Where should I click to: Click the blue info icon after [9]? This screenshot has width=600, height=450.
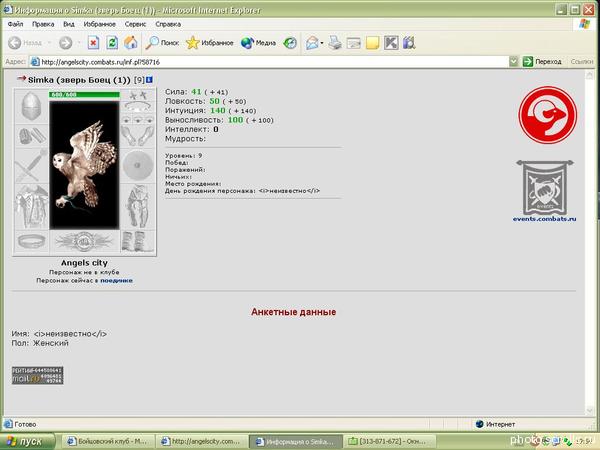pyautogui.click(x=149, y=80)
